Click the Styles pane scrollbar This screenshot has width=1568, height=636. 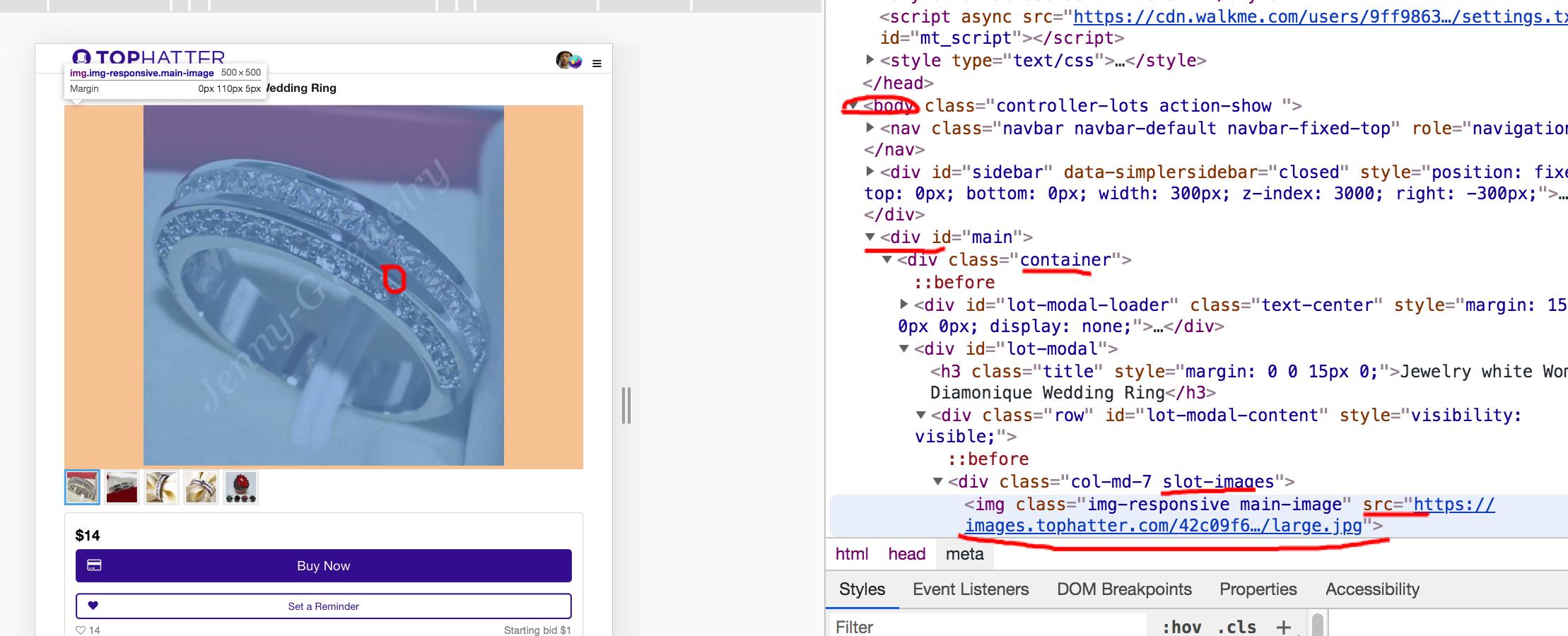pyautogui.click(x=1318, y=625)
